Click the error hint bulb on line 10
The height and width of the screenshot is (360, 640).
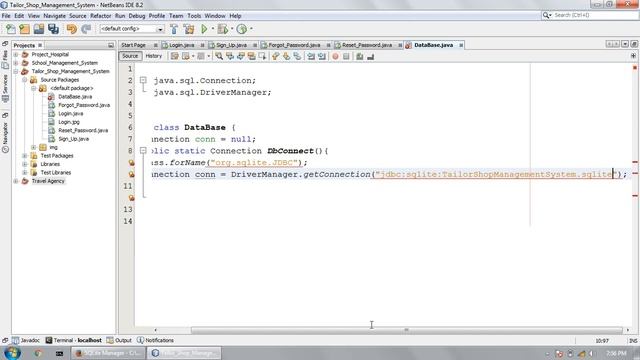click(x=131, y=174)
